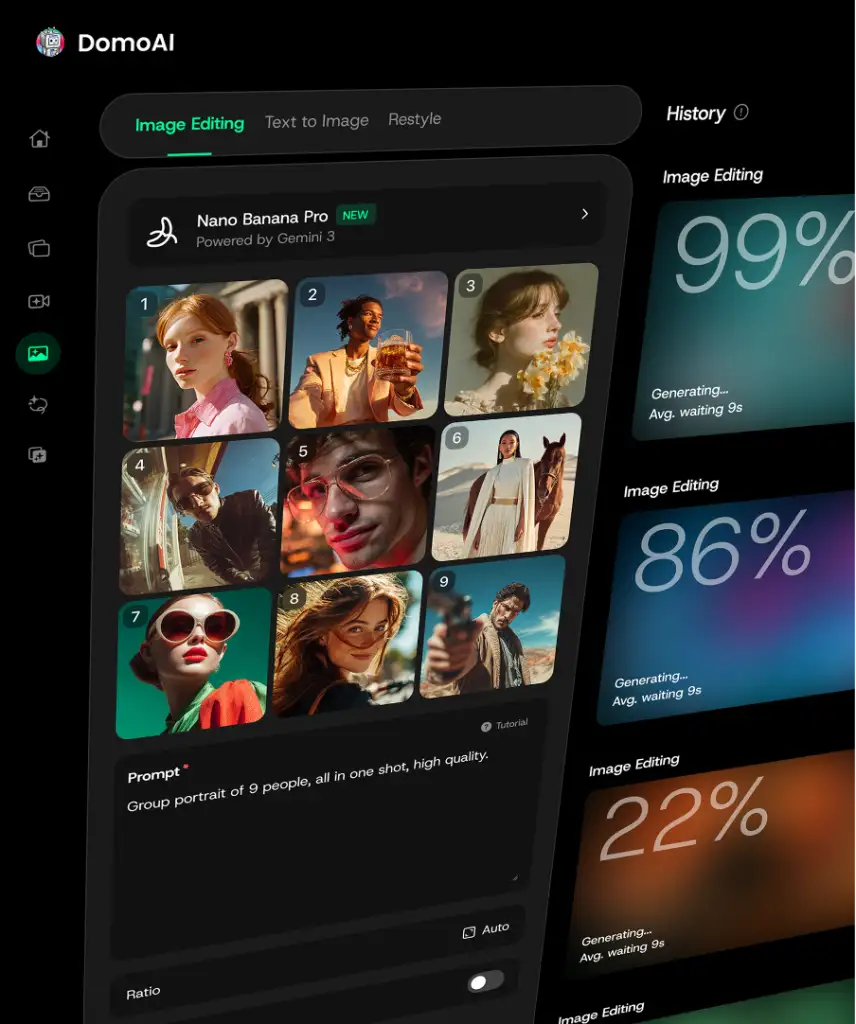Image resolution: width=856 pixels, height=1024 pixels.
Task: Select the highlighted green image sidebar icon
Action: (x=38, y=353)
